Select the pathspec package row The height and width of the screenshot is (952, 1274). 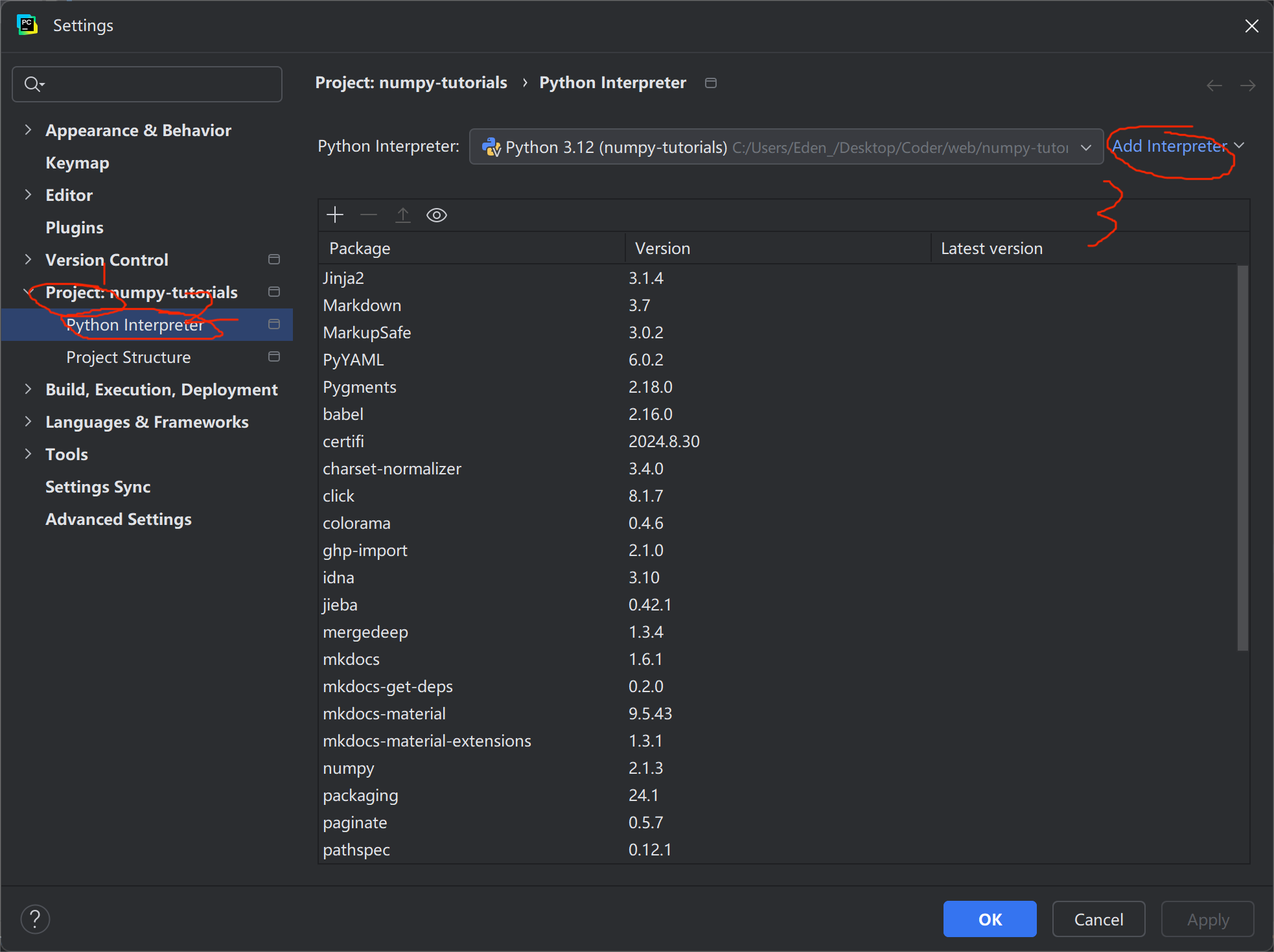pos(778,850)
